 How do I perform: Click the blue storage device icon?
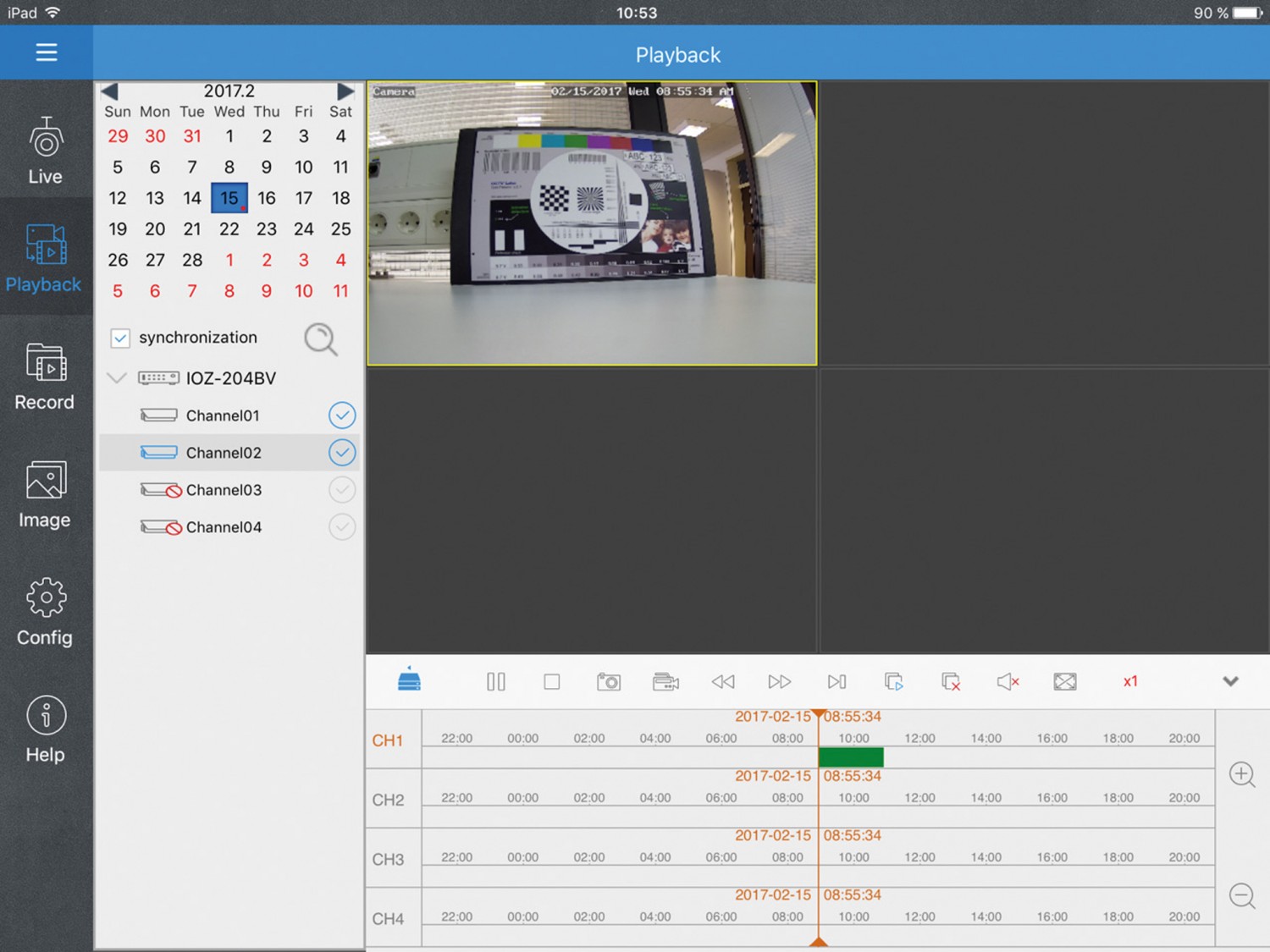click(409, 680)
